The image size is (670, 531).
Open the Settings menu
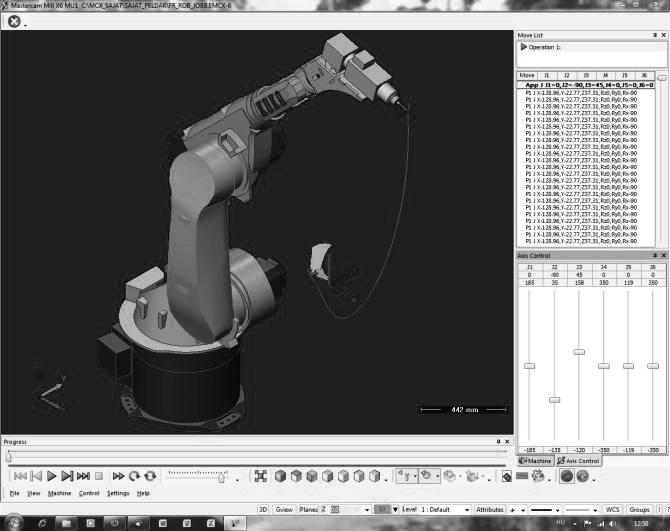tap(118, 493)
